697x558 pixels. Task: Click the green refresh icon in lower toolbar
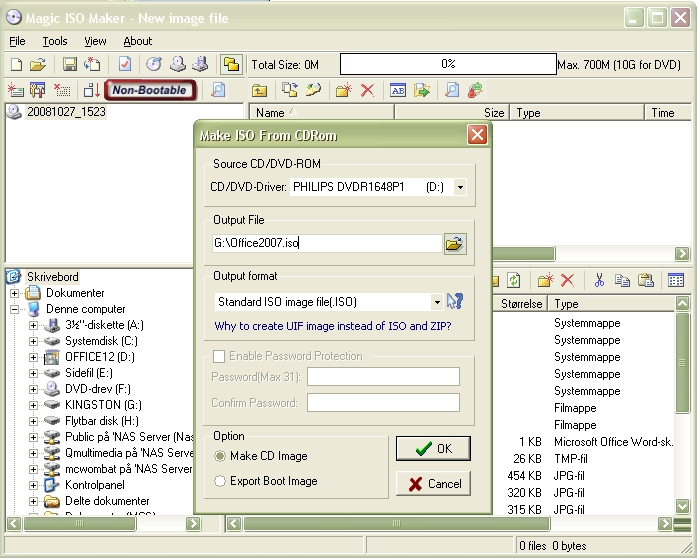[x=514, y=281]
